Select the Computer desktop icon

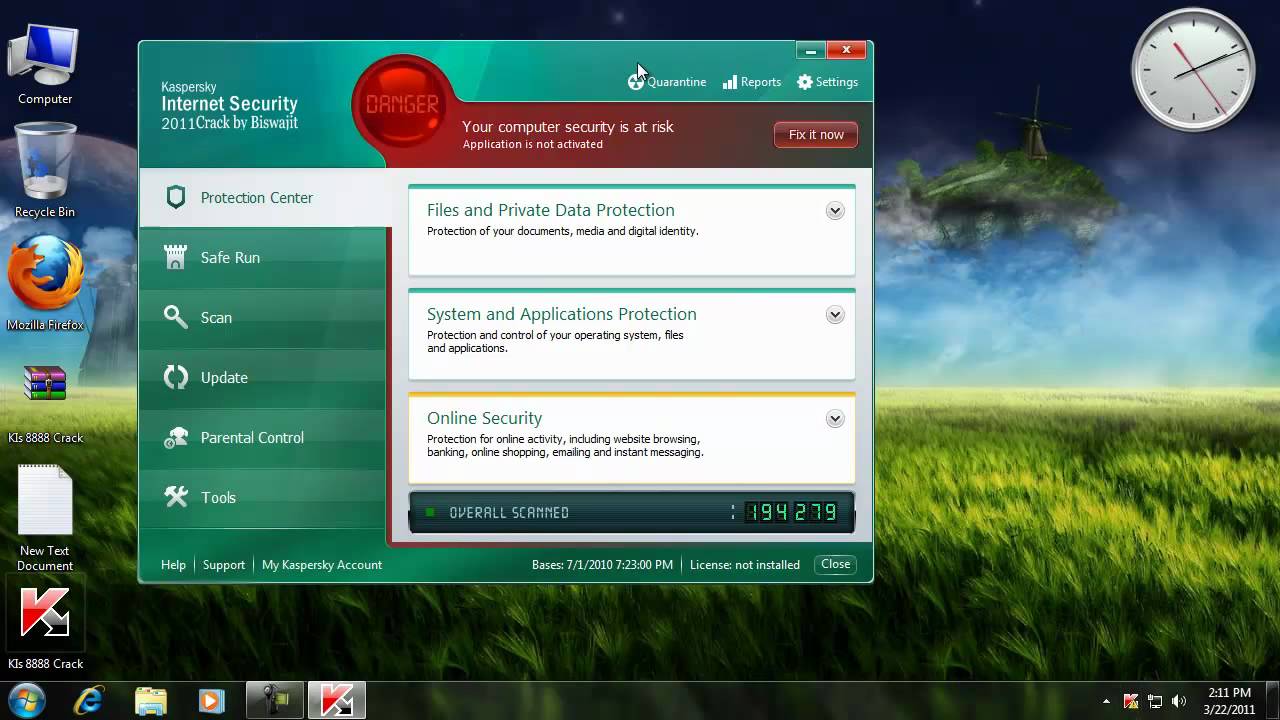tap(45, 65)
